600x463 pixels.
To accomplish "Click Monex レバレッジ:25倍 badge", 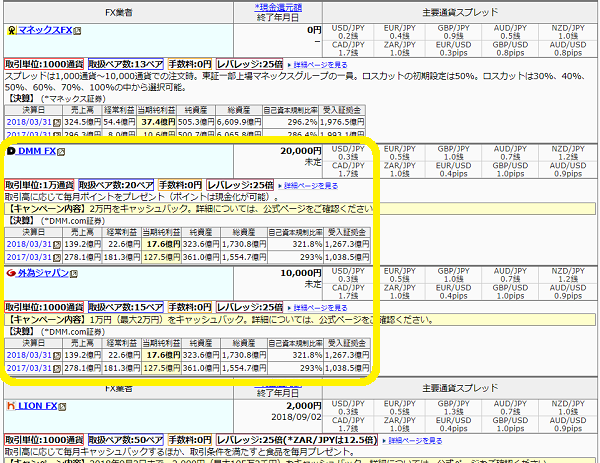I will click(250, 64).
